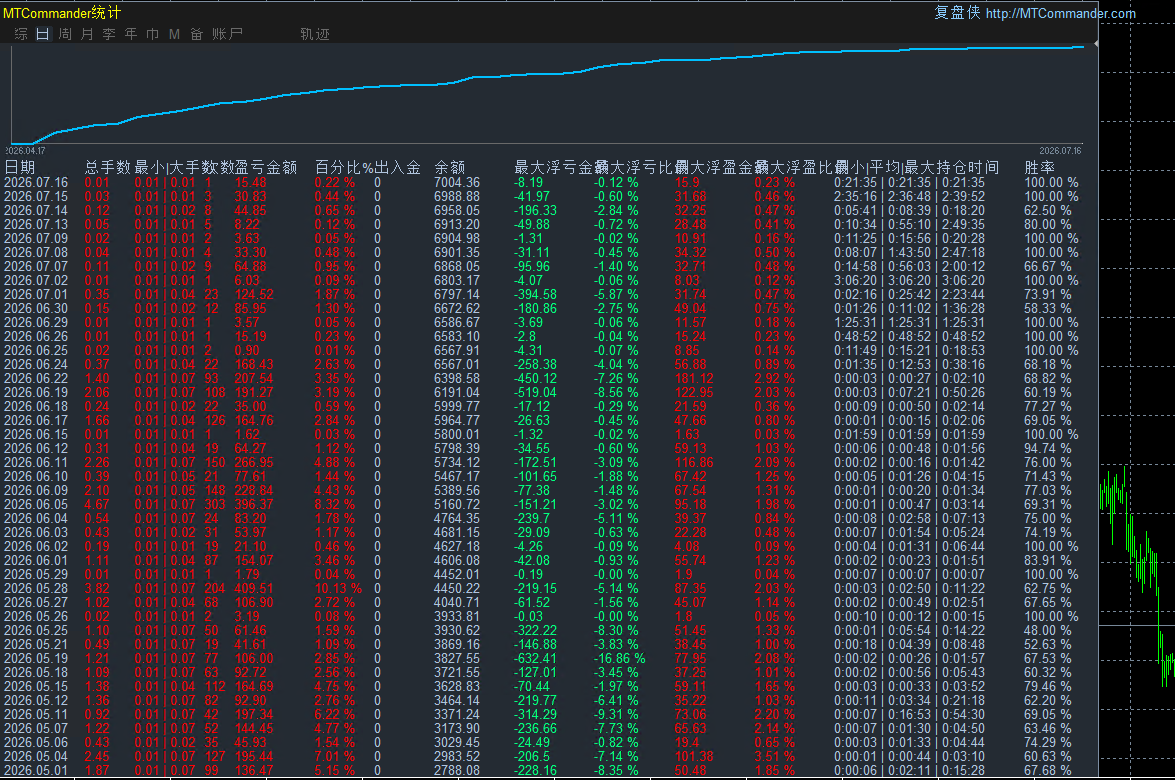Select the 季 quarterly tab
This screenshot has width=1175, height=780.
(x=109, y=34)
